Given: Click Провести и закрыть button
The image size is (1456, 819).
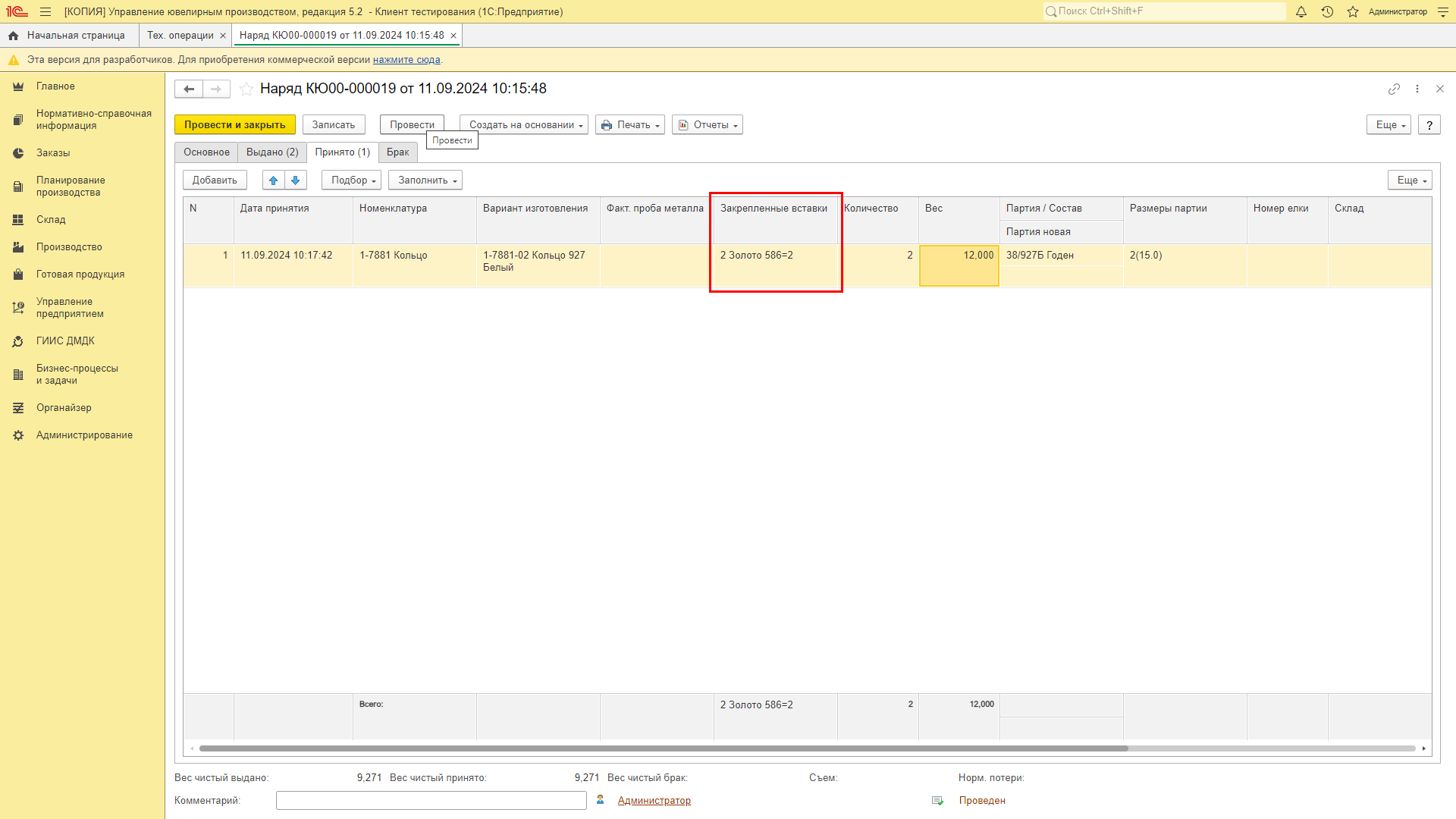Looking at the screenshot, I should coord(235,125).
